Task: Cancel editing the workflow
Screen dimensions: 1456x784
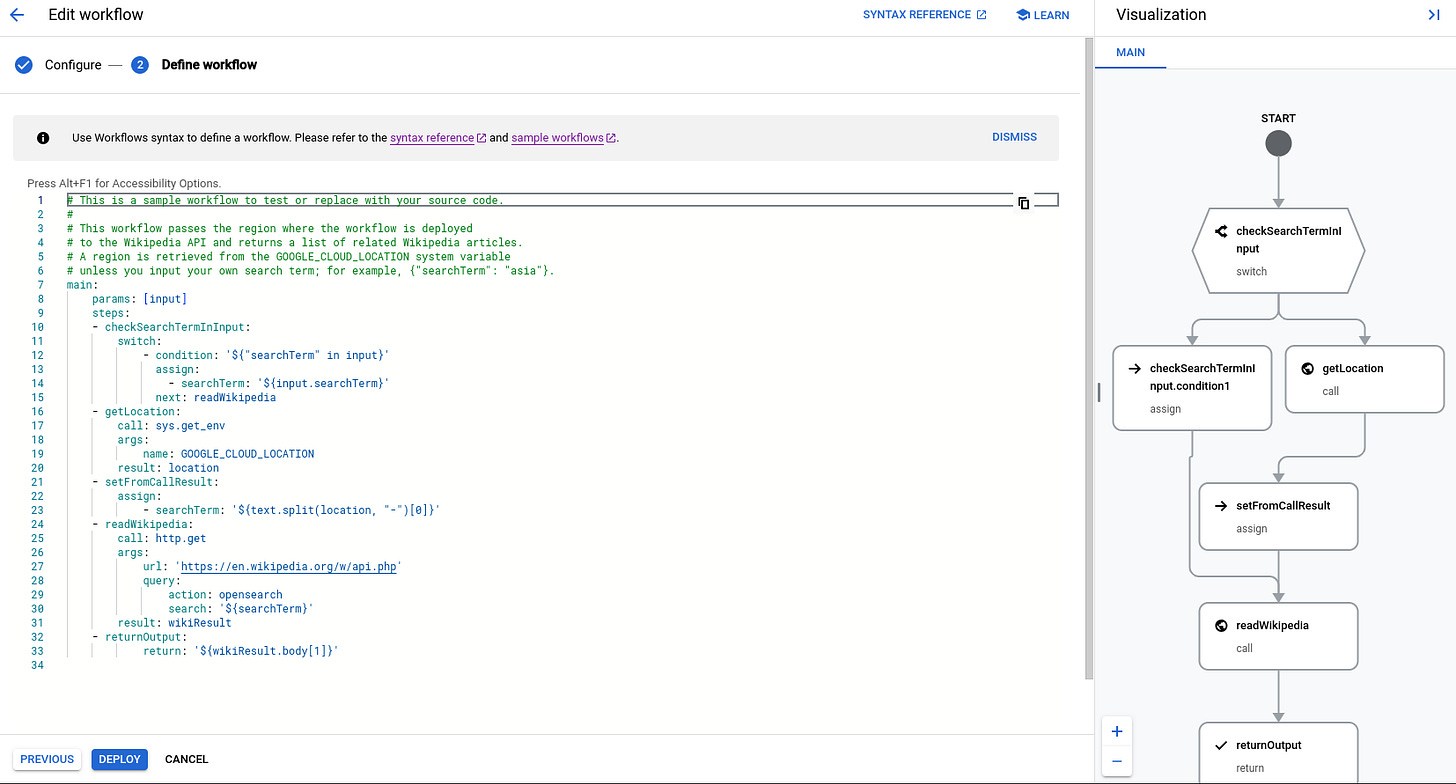Action: coord(187,759)
